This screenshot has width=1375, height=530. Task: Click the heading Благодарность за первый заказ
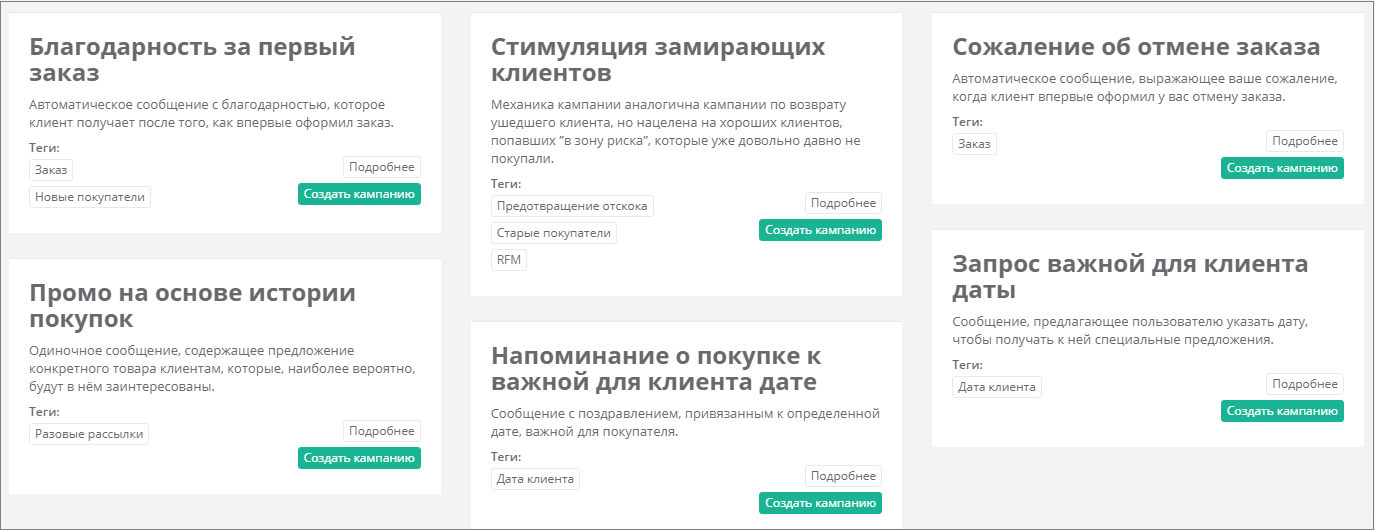pyautogui.click(x=192, y=60)
